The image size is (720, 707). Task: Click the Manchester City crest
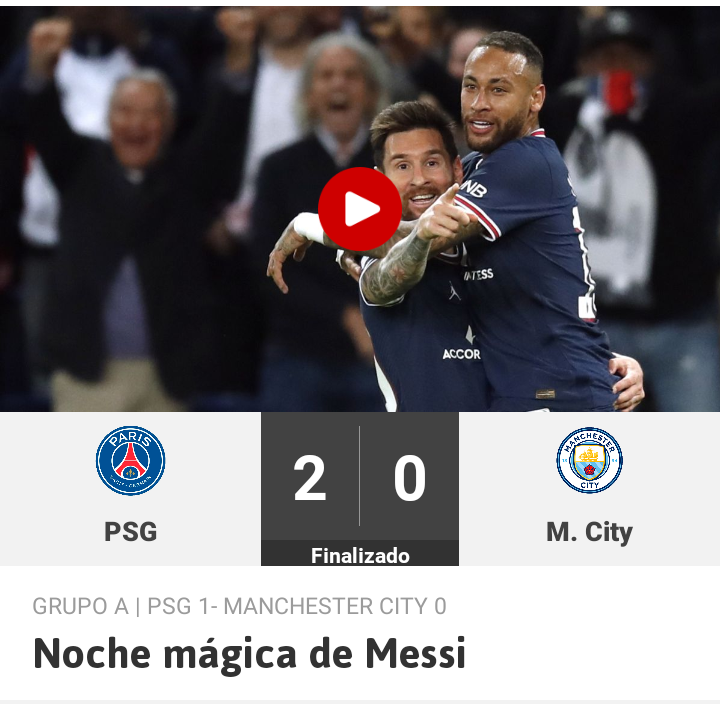[x=590, y=460]
